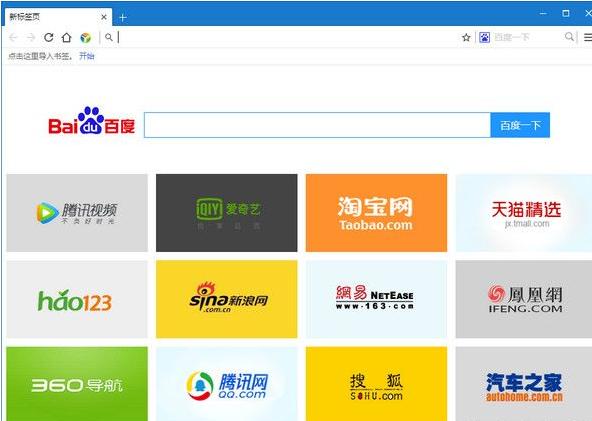Open the 腾讯网 QQ.com tile
This screenshot has height=421, width=592.
point(227,384)
